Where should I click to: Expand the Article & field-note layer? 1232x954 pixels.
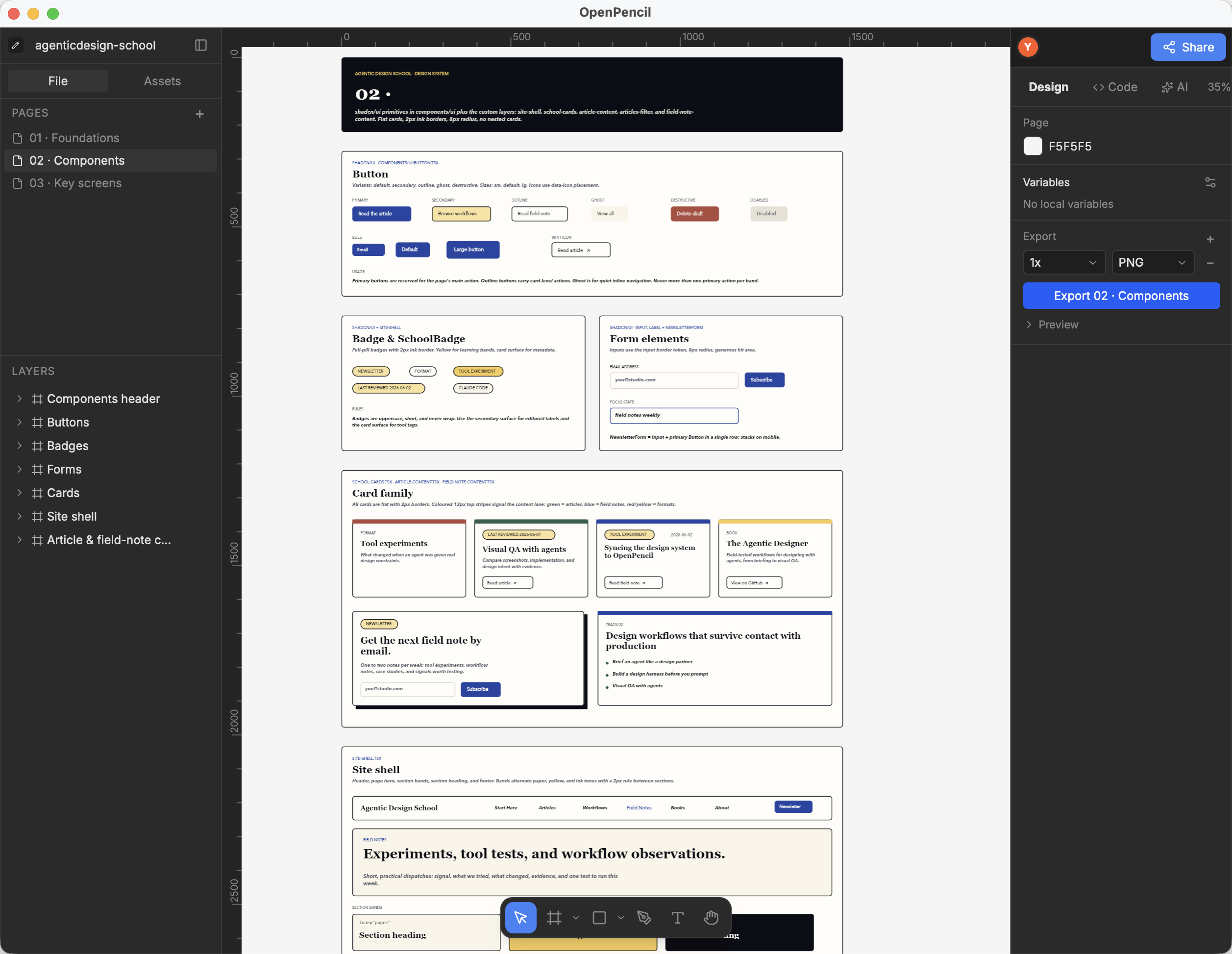tap(20, 540)
